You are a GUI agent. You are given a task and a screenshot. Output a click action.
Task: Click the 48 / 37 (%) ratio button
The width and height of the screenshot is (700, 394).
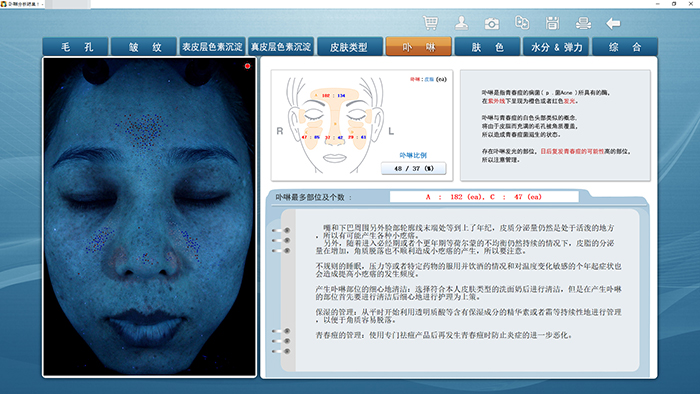(x=413, y=168)
